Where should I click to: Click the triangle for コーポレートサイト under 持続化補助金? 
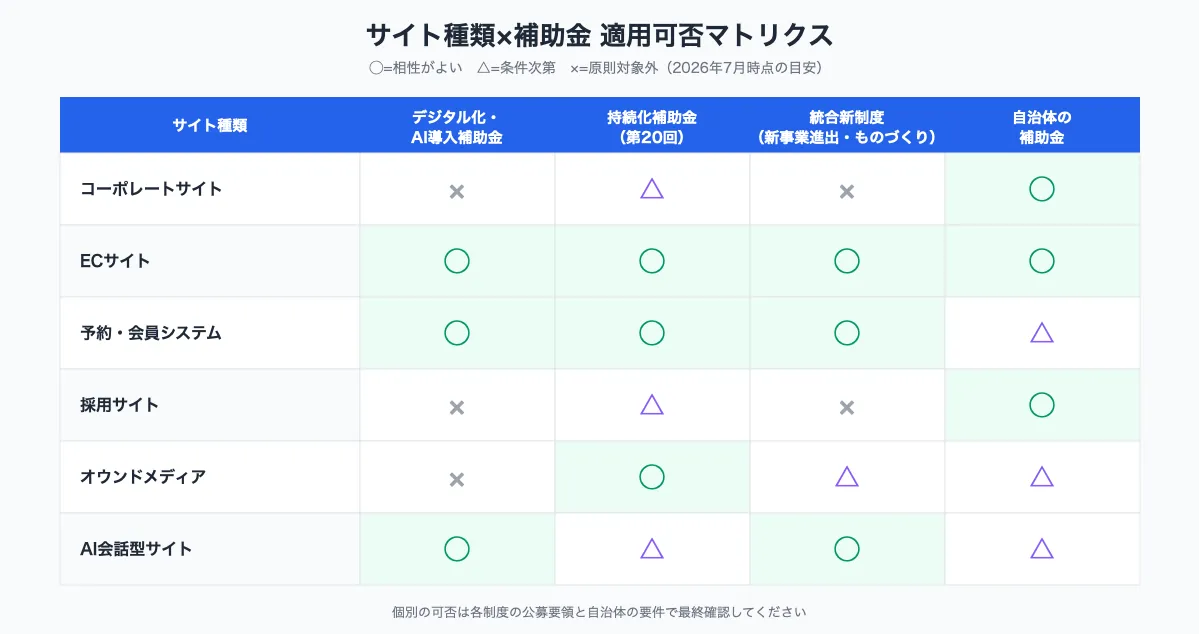coord(651,189)
